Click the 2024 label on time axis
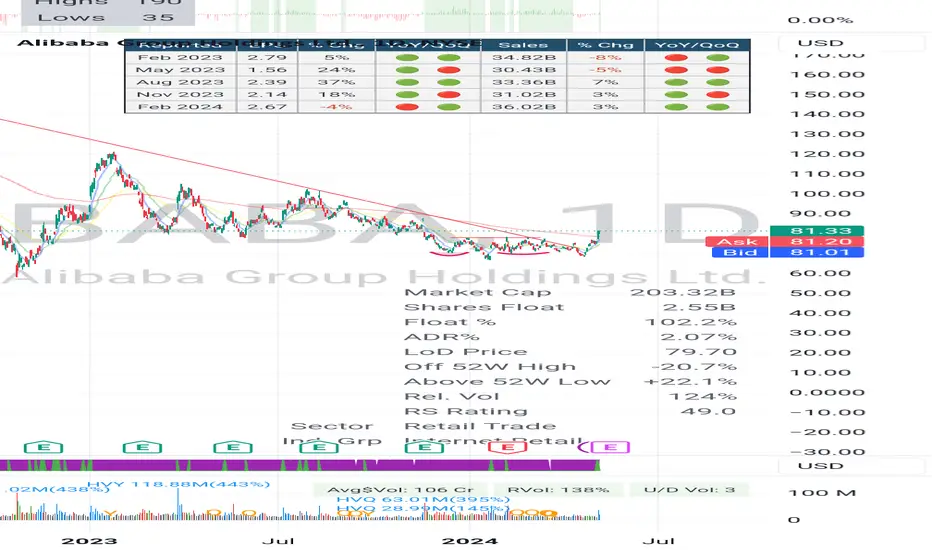Image resolution: width=932 pixels, height=550 pixels. (470, 540)
